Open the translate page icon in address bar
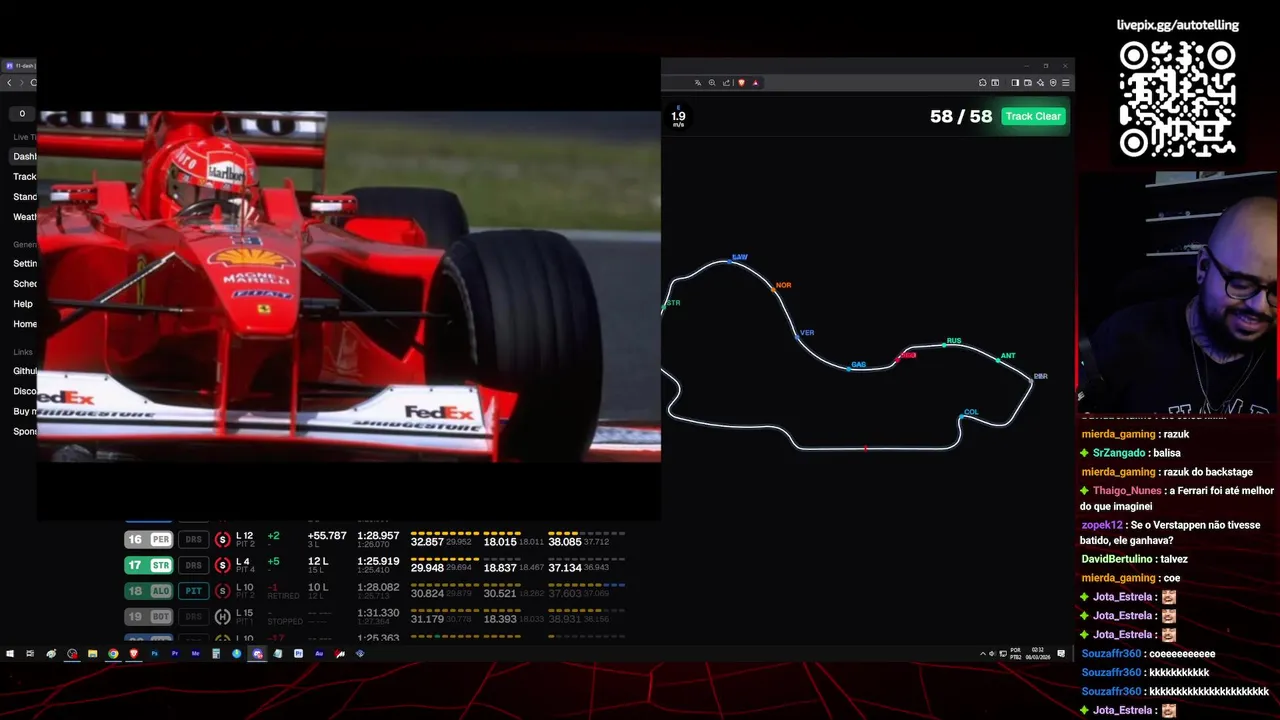The image size is (1280, 720). tap(698, 83)
